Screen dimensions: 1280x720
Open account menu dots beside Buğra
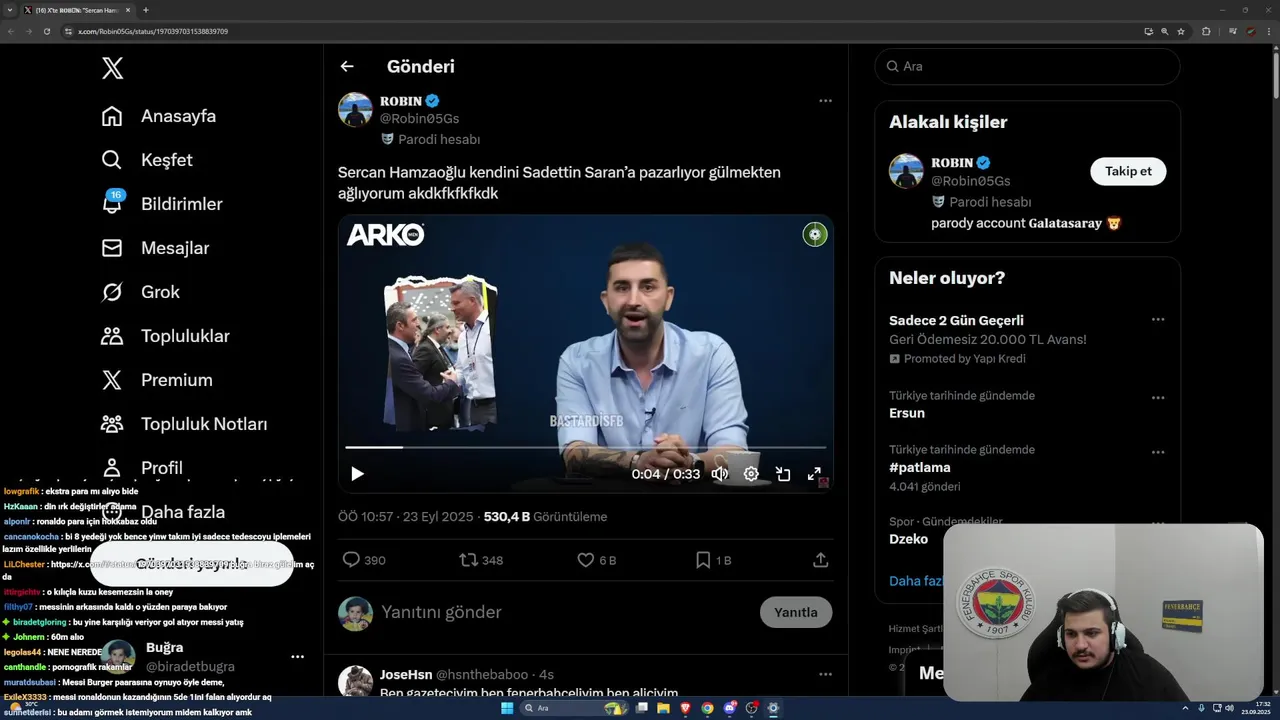click(x=297, y=657)
